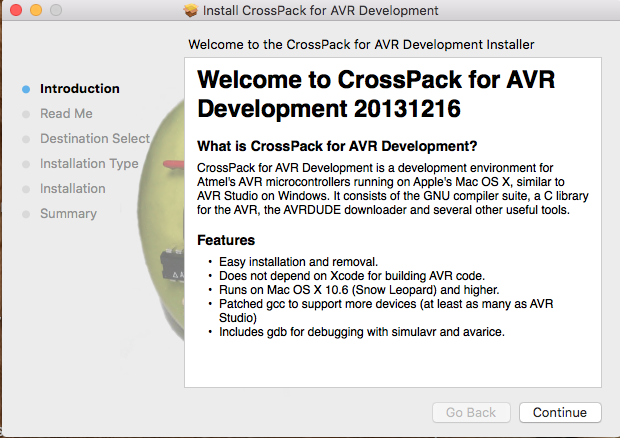The image size is (620, 438).
Task: Select the Summary step label
Action: tap(68, 213)
